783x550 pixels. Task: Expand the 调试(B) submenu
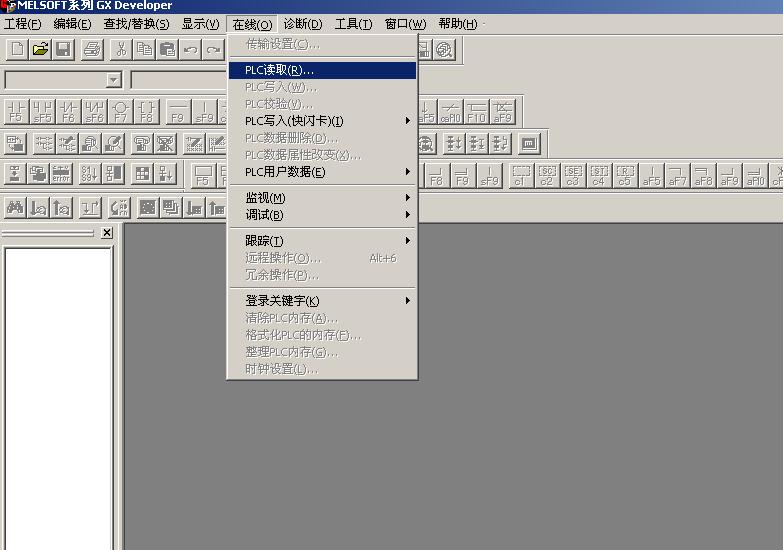[322, 215]
